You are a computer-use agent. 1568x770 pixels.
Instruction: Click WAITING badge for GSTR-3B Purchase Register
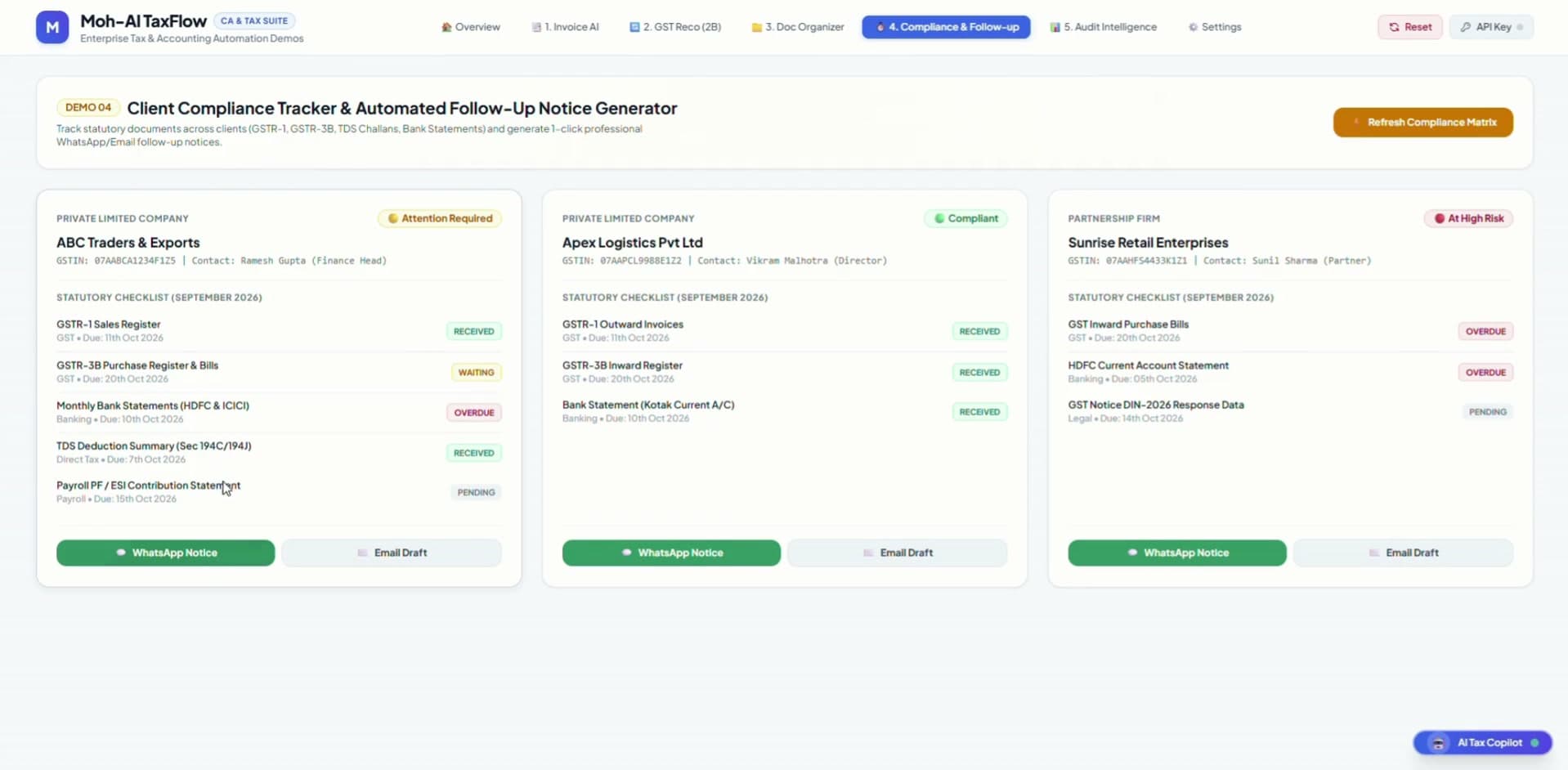pyautogui.click(x=476, y=372)
